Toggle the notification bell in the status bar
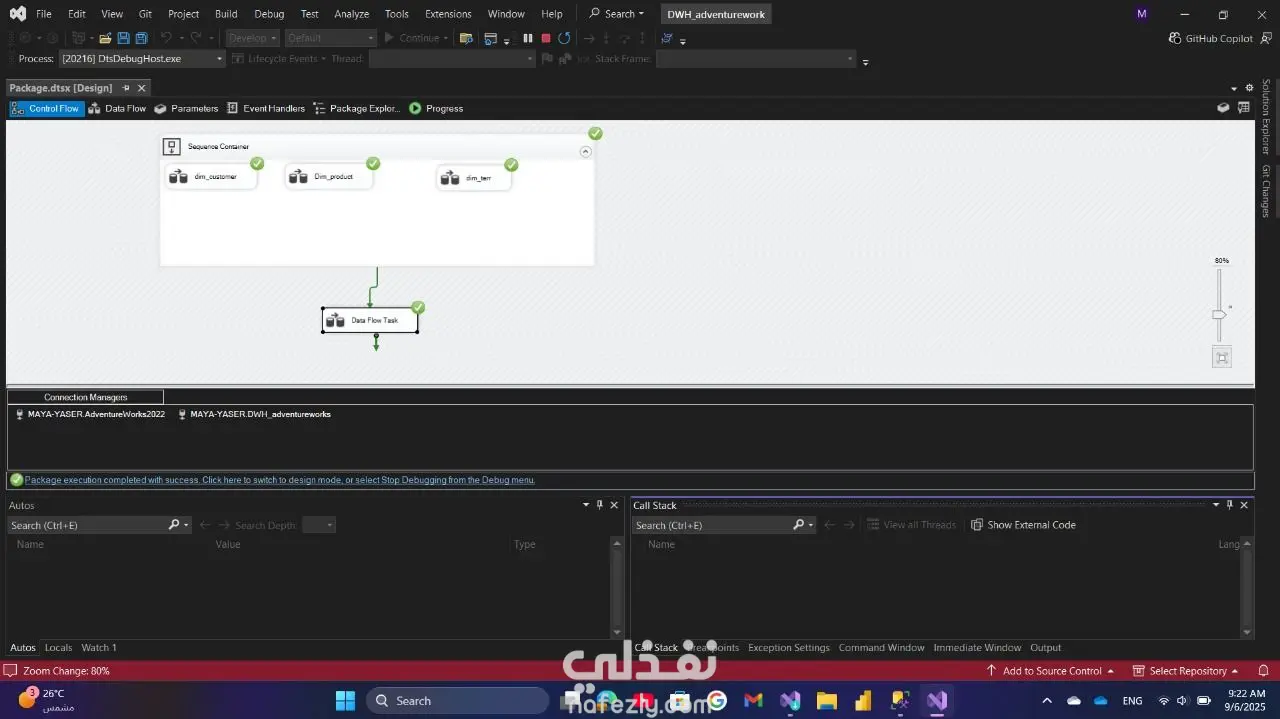This screenshot has width=1280, height=719. (1262, 670)
